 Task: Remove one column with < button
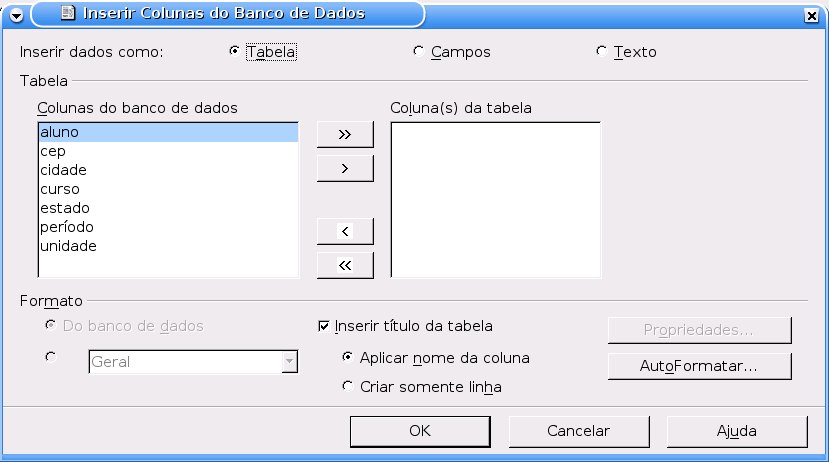[x=345, y=231]
